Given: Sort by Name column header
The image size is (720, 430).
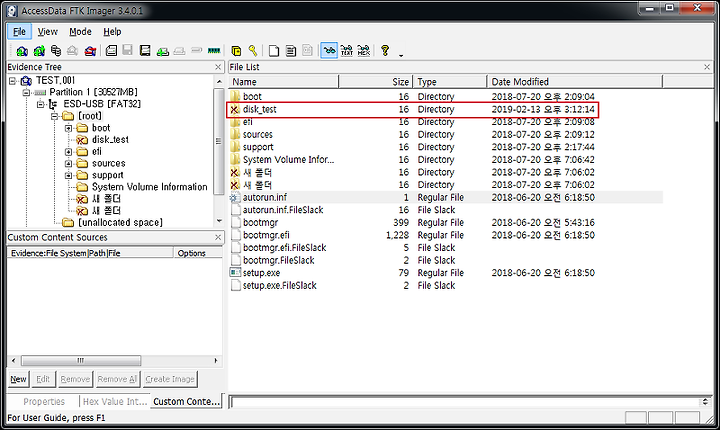Looking at the screenshot, I should [x=284, y=82].
